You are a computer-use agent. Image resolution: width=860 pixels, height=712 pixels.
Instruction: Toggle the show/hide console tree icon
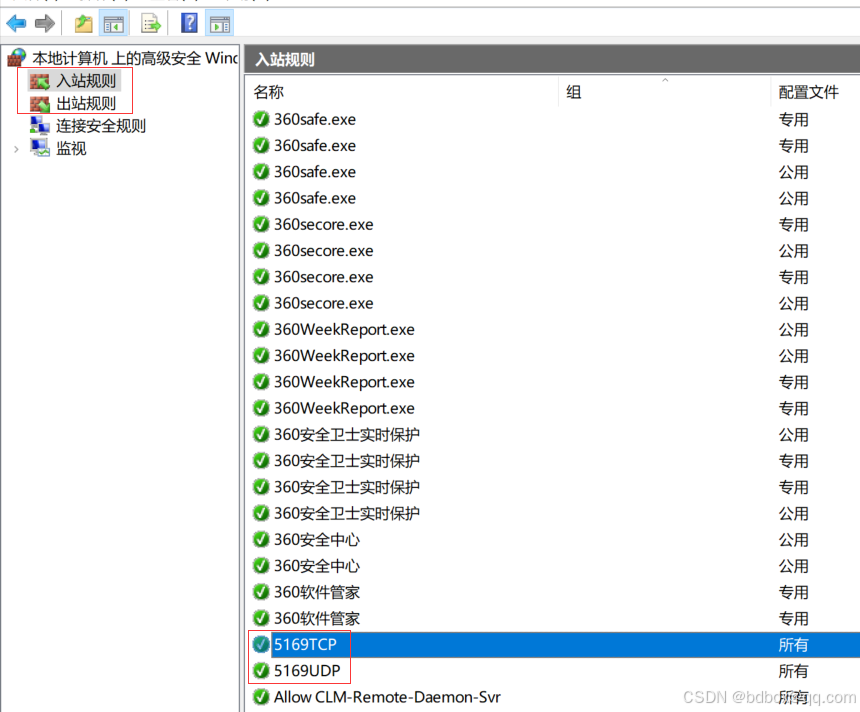click(x=114, y=24)
